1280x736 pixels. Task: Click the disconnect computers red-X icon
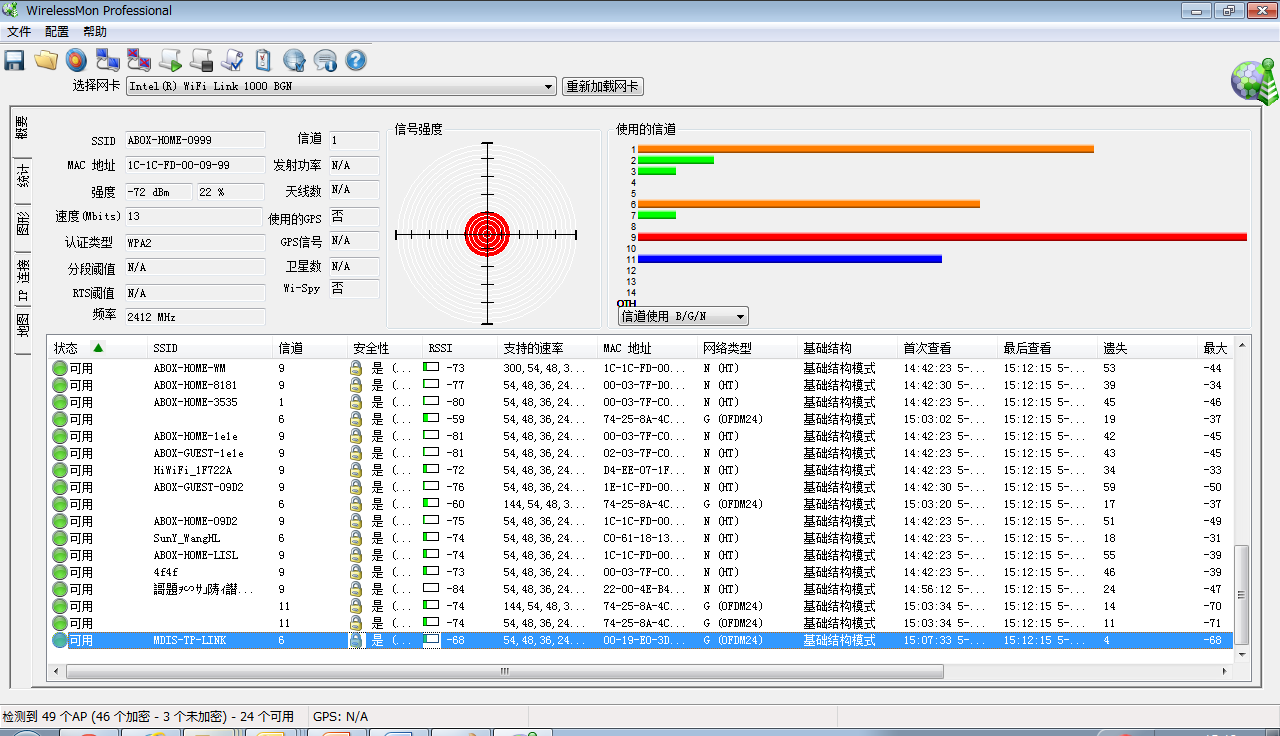(139, 60)
